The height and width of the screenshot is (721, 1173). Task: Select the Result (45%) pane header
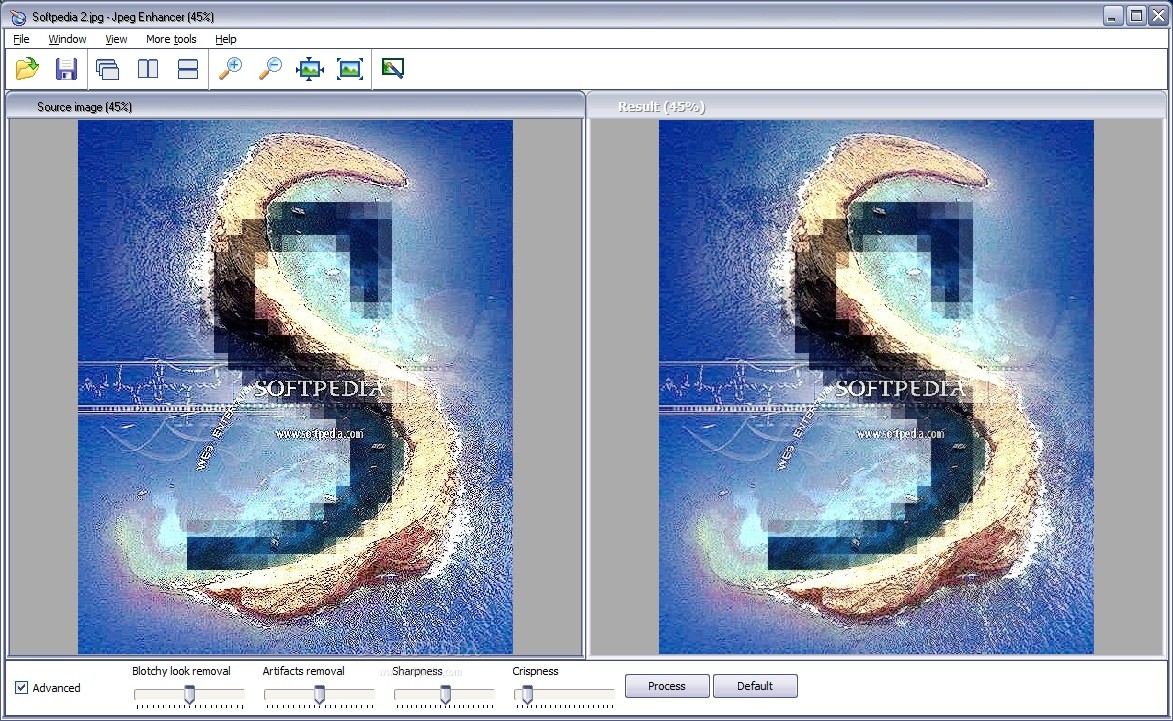(x=876, y=106)
